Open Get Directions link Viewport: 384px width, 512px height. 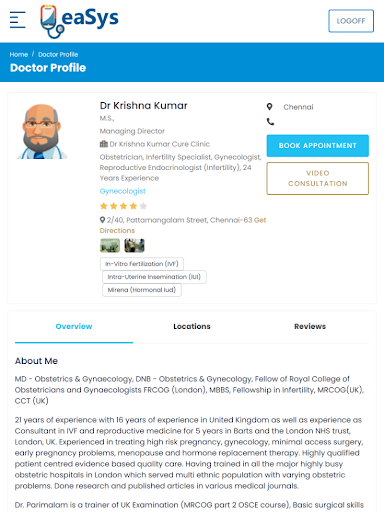(183, 225)
